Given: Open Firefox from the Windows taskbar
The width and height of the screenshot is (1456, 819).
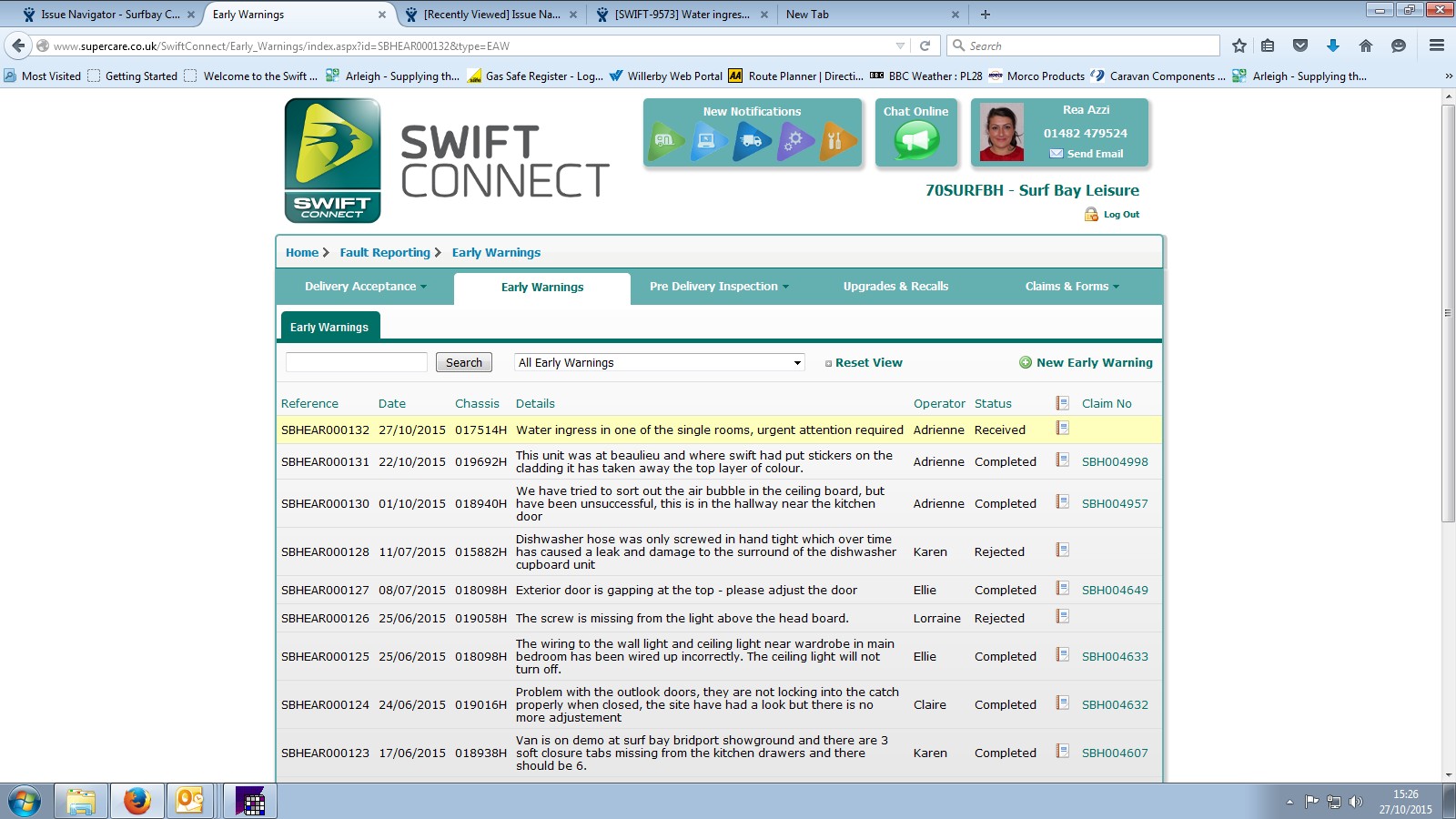Looking at the screenshot, I should click(x=137, y=801).
